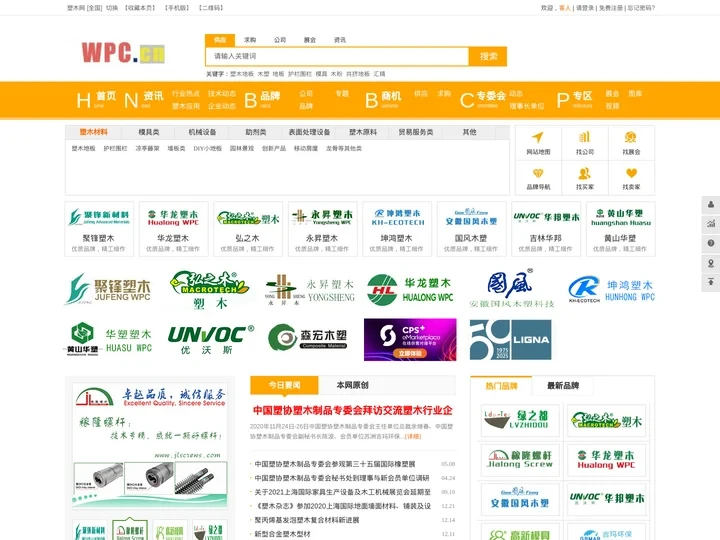This screenshot has height=540, width=720.
Task: Click the back-to-top arrow sidebar icon
Action: coord(710,282)
